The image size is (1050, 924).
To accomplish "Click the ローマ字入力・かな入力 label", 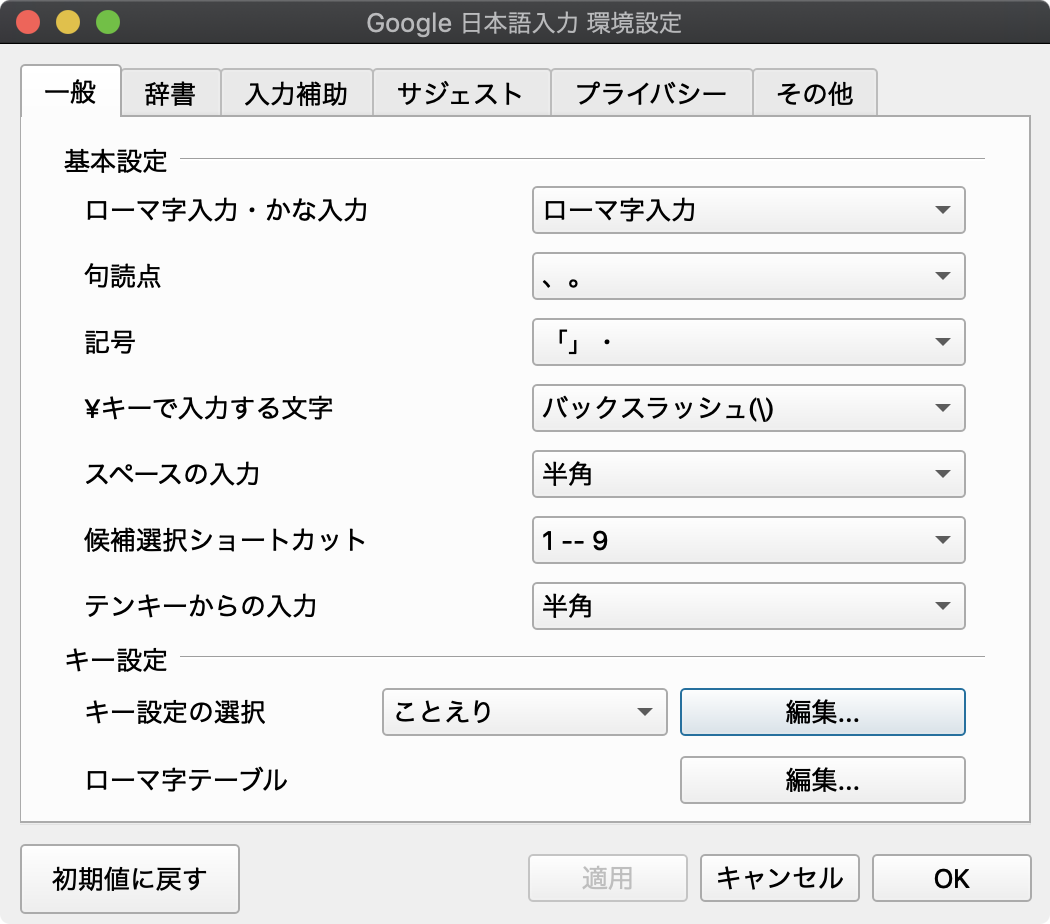I will pos(226,210).
